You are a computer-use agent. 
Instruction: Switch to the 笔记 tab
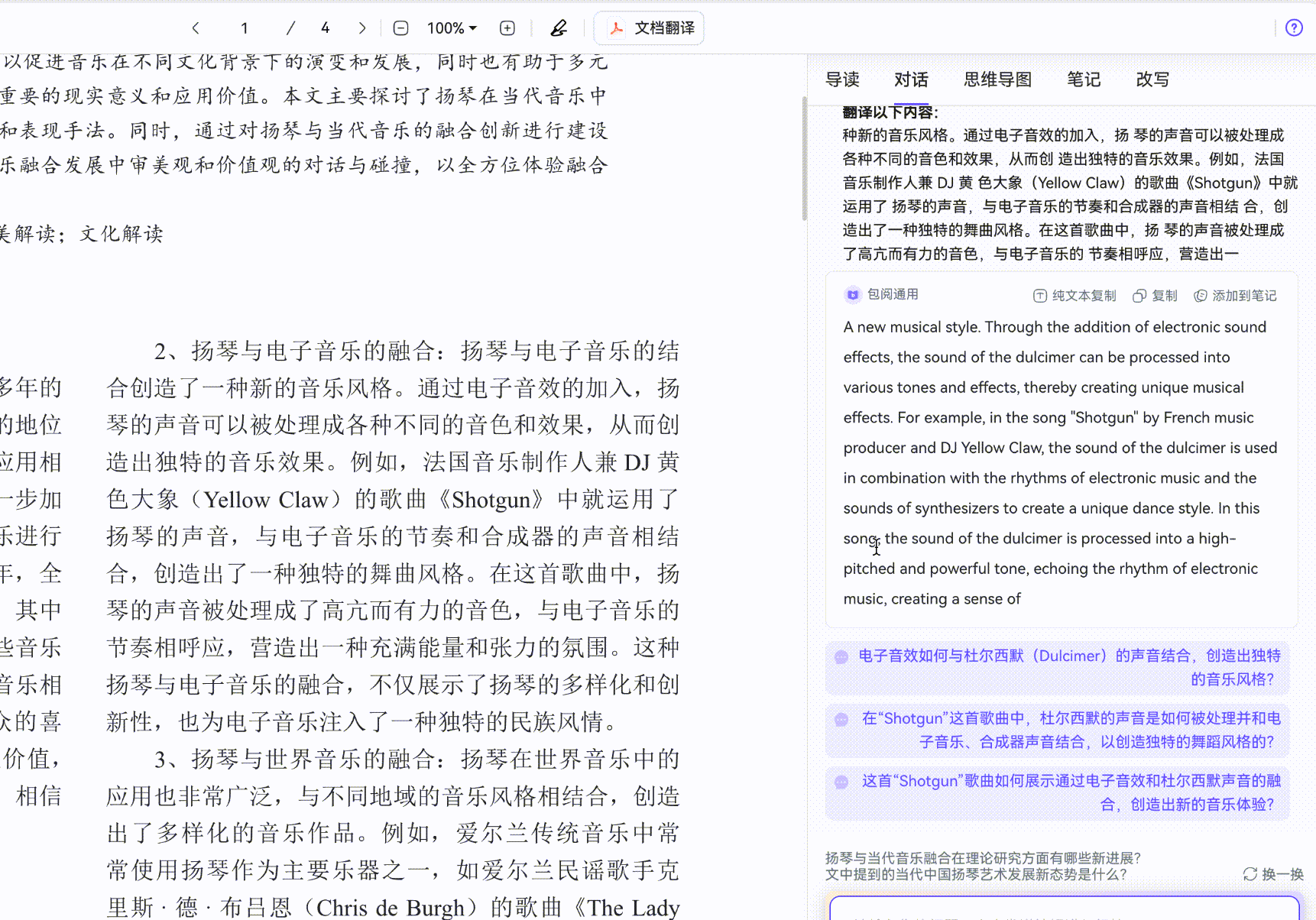(x=1083, y=79)
